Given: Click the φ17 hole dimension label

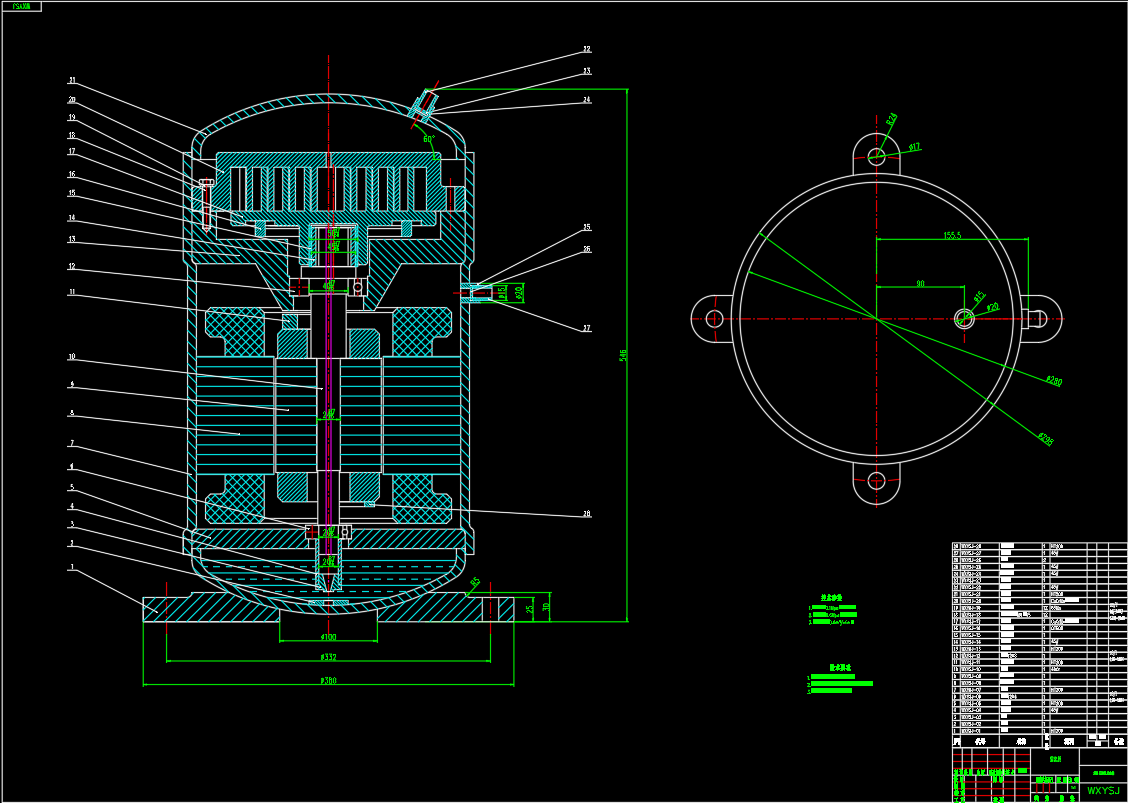Looking at the screenshot, I should [914, 147].
